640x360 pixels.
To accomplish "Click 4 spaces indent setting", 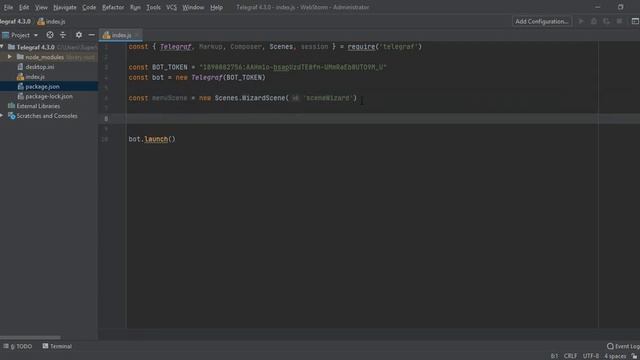I will (x=615, y=356).
